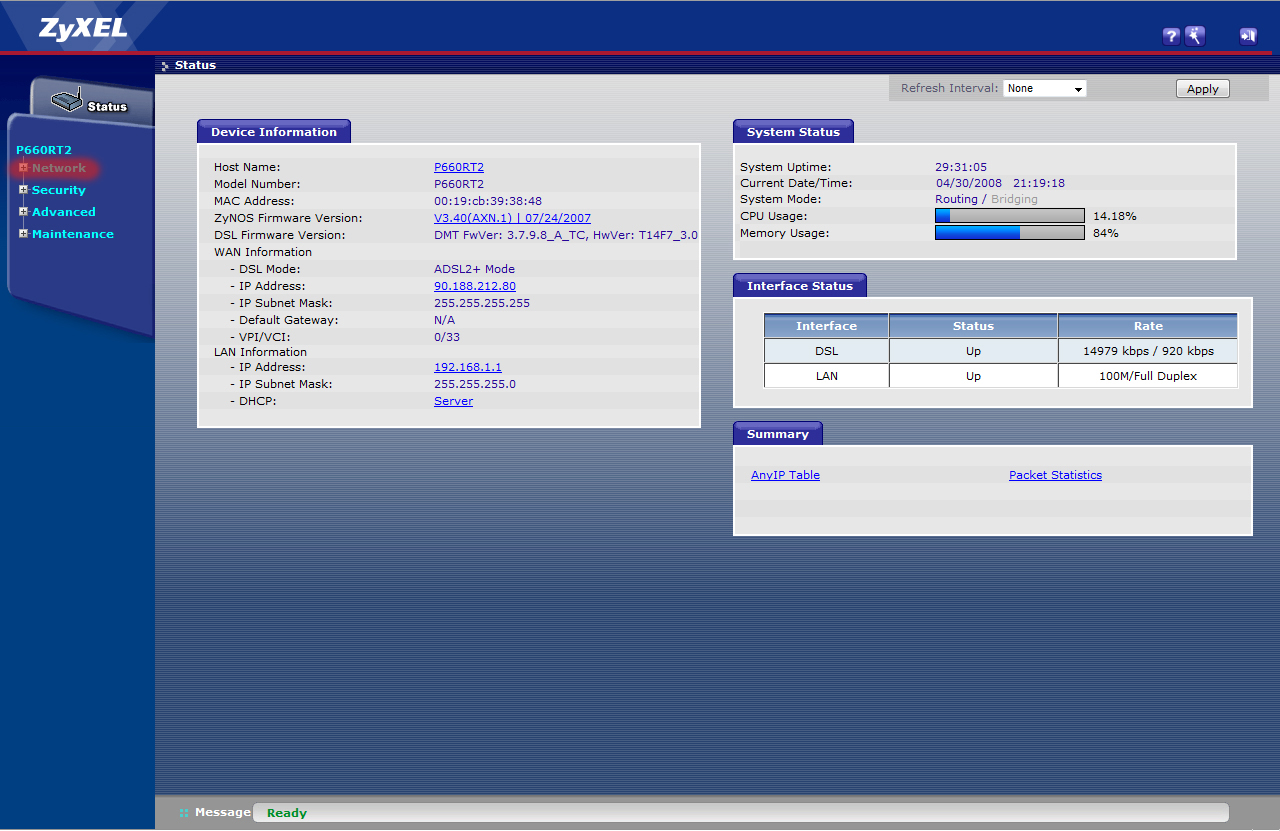Viewport: 1280px width, 831px height.
Task: Open the V3.40(AXN.1) firmware version link
Action: pos(512,218)
